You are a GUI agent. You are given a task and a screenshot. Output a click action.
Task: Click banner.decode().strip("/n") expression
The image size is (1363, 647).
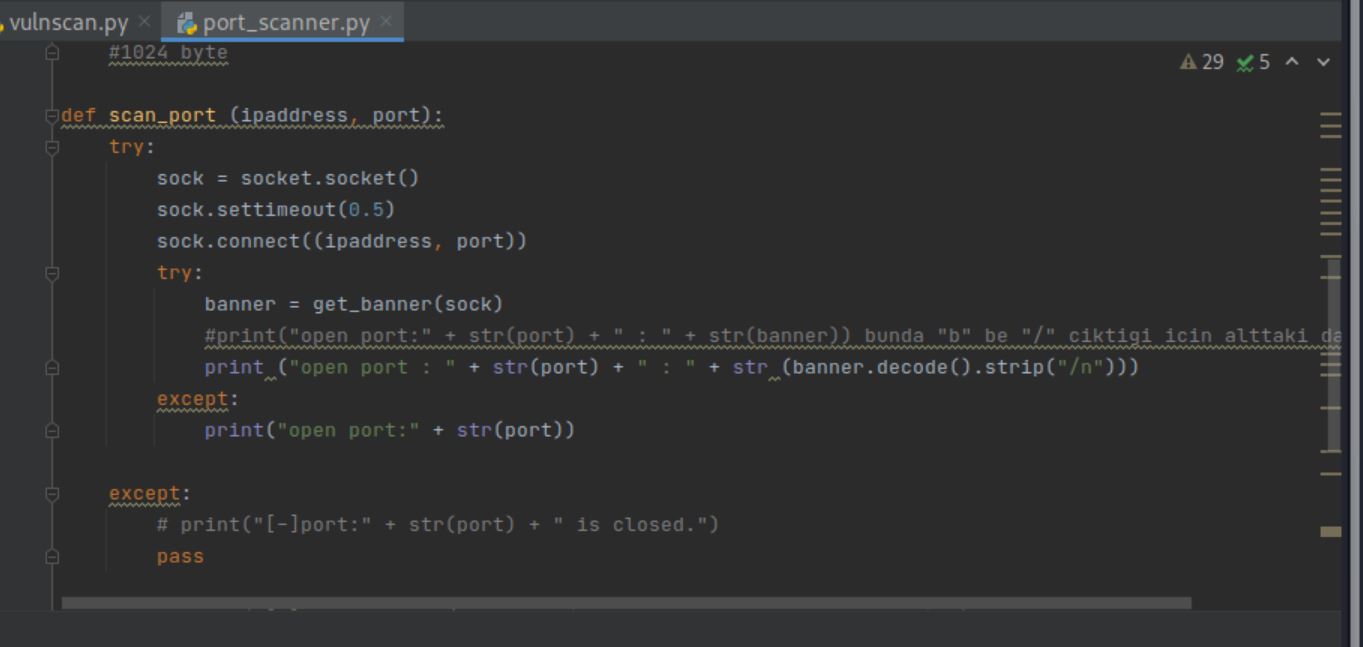tap(960, 368)
